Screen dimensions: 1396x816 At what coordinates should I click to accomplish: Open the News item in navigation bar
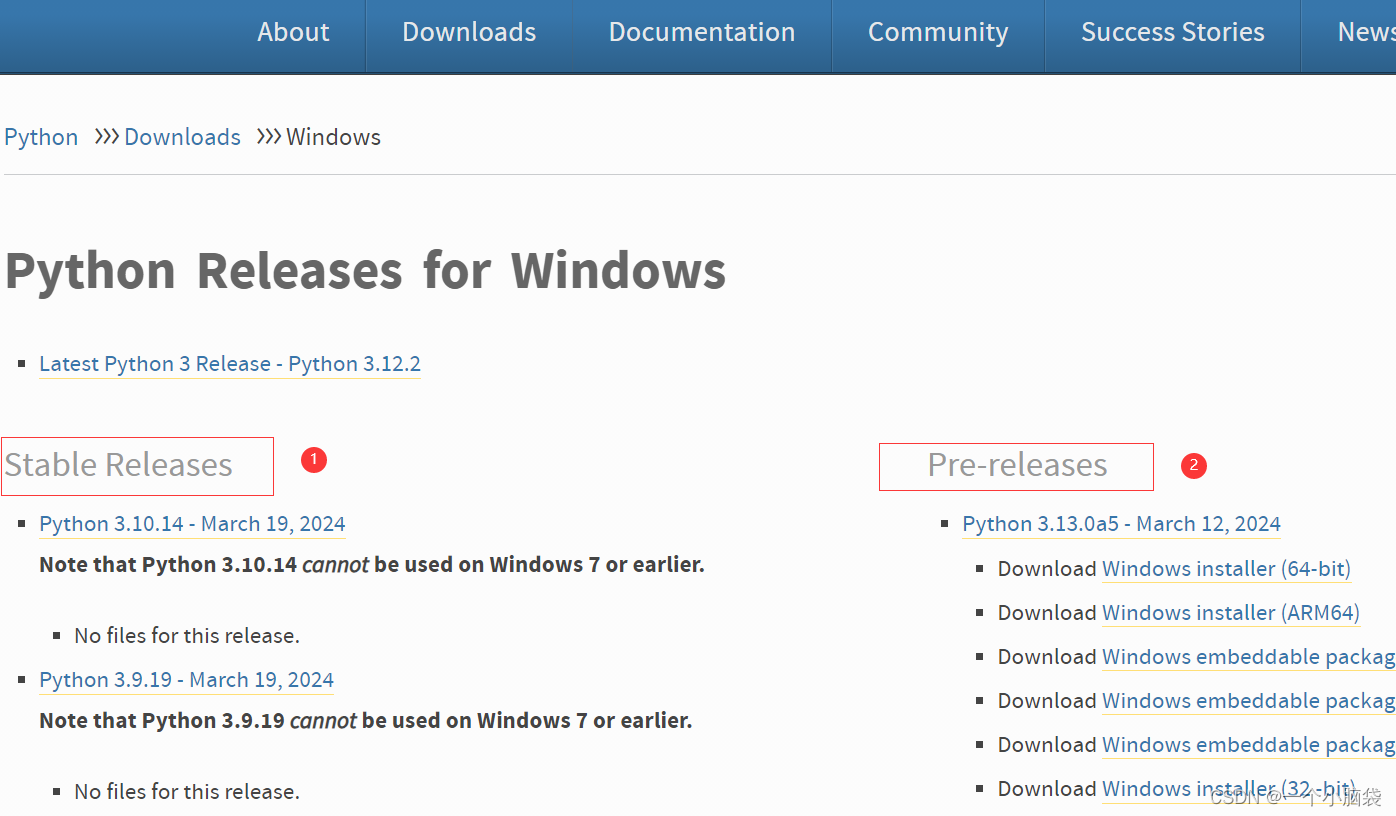pyautogui.click(x=1366, y=32)
